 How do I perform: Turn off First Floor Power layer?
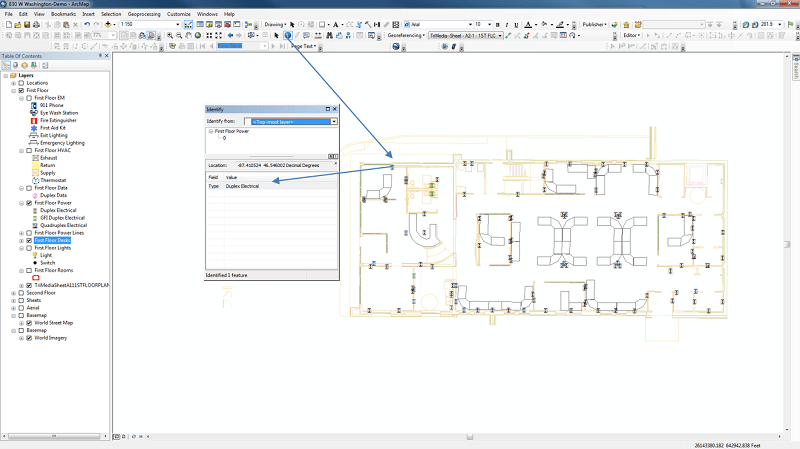29,203
